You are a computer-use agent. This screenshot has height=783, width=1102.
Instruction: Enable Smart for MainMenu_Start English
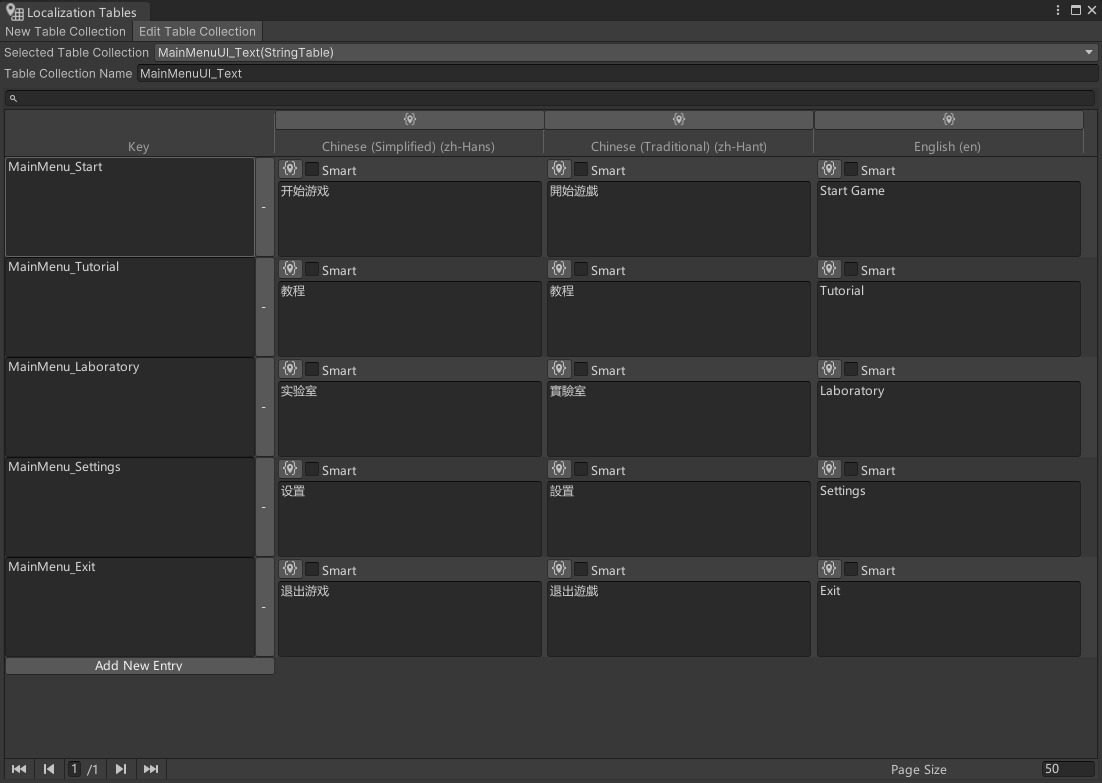(851, 169)
